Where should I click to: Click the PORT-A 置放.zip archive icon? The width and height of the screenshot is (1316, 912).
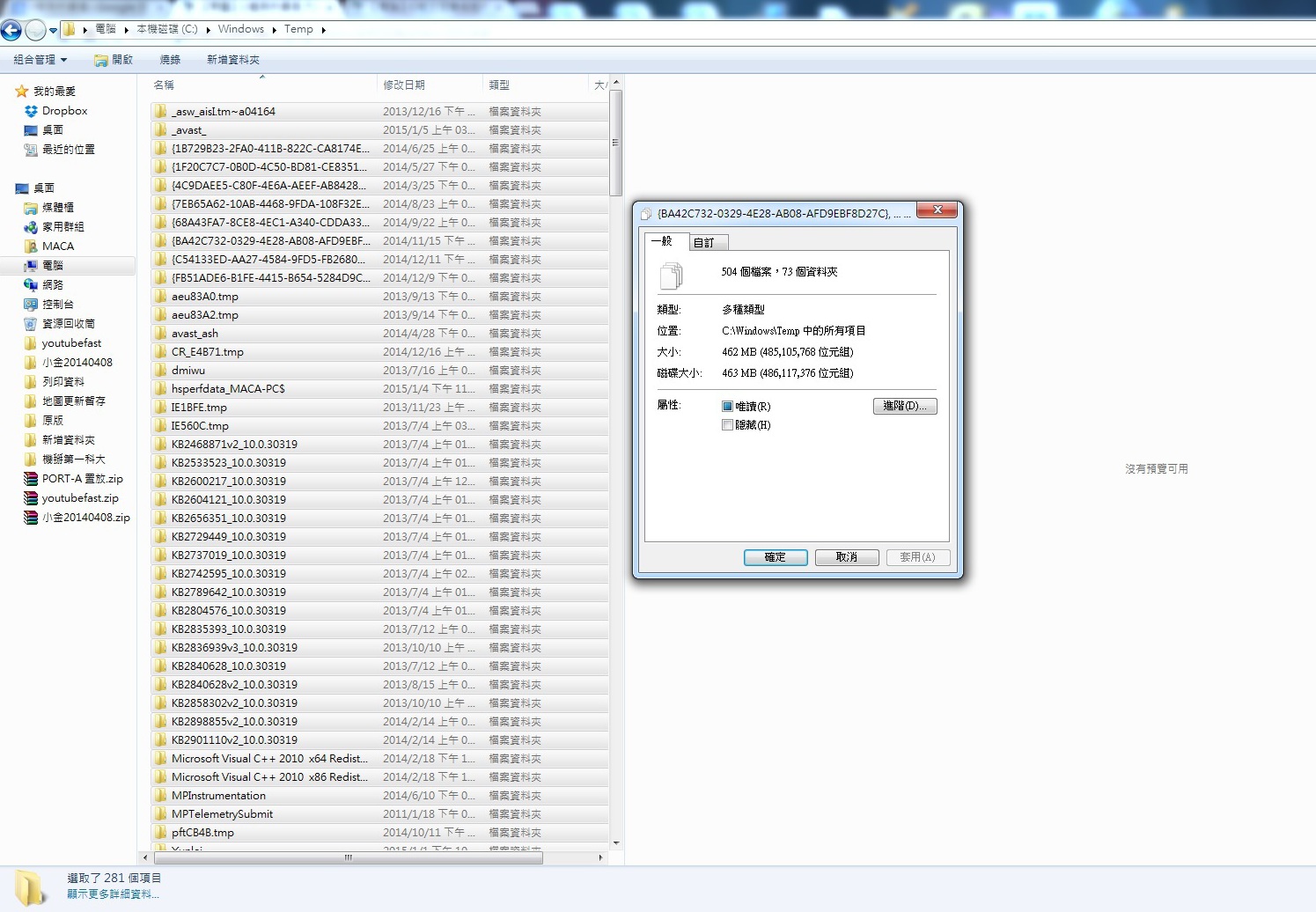coord(31,479)
